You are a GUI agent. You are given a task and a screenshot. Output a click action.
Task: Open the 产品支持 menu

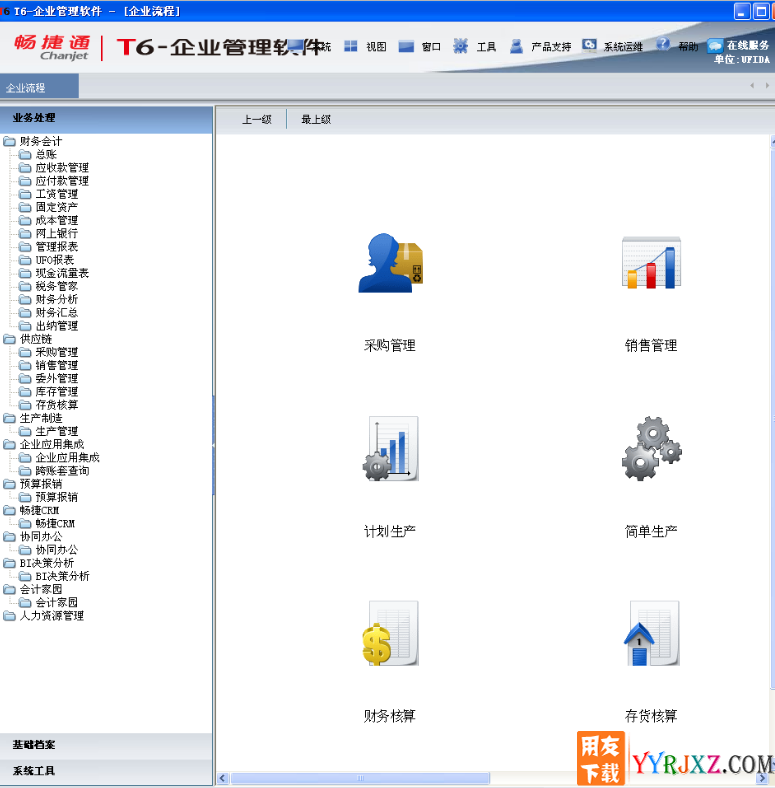tap(551, 47)
